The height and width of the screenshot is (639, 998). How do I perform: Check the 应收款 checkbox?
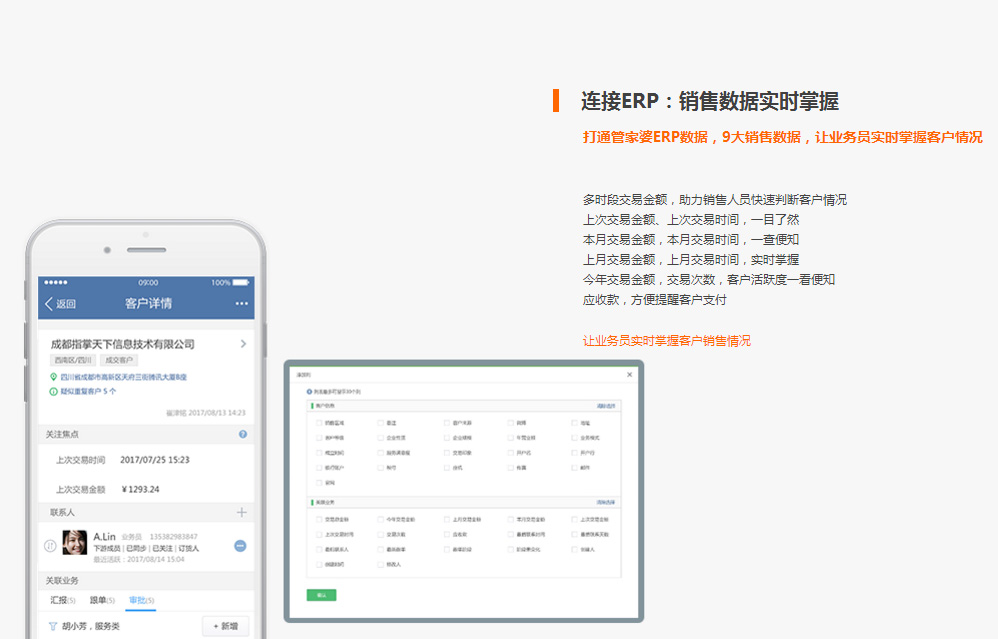pyautogui.click(x=447, y=535)
